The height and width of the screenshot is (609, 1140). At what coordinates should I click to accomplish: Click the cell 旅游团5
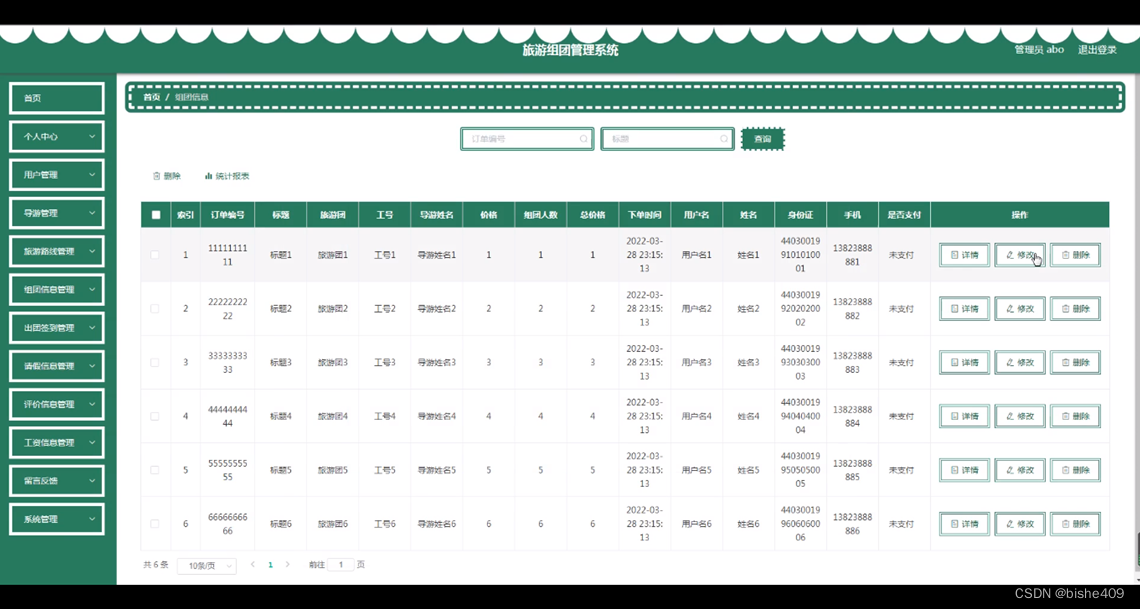(x=333, y=470)
